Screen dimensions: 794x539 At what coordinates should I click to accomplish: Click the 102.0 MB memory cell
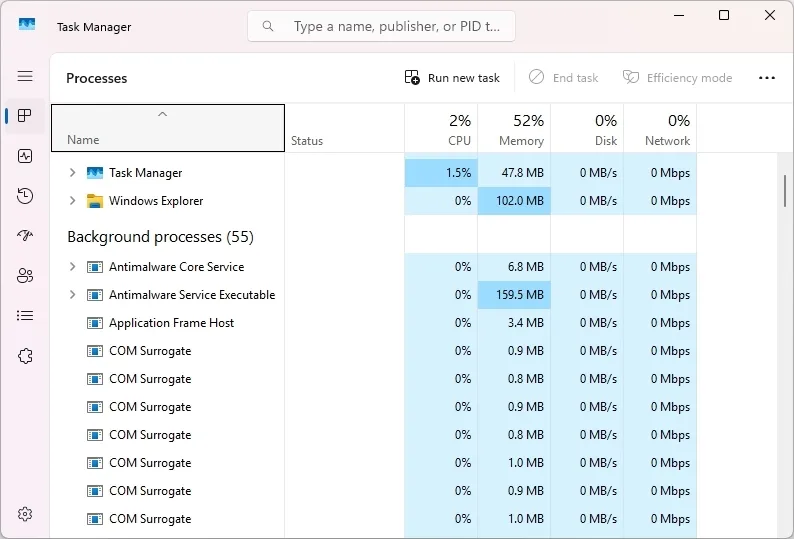(x=514, y=201)
